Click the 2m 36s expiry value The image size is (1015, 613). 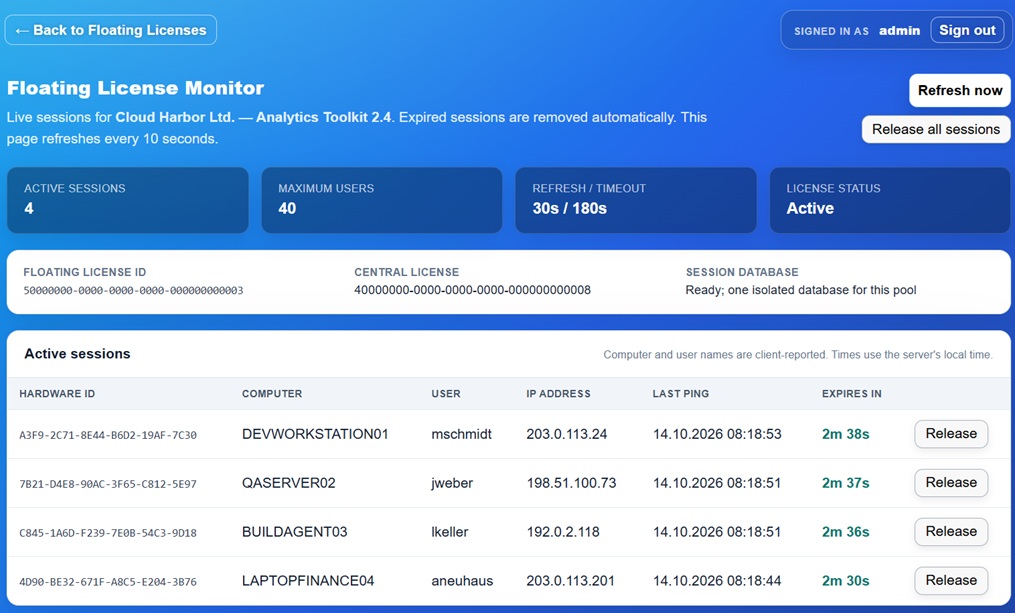tap(845, 532)
